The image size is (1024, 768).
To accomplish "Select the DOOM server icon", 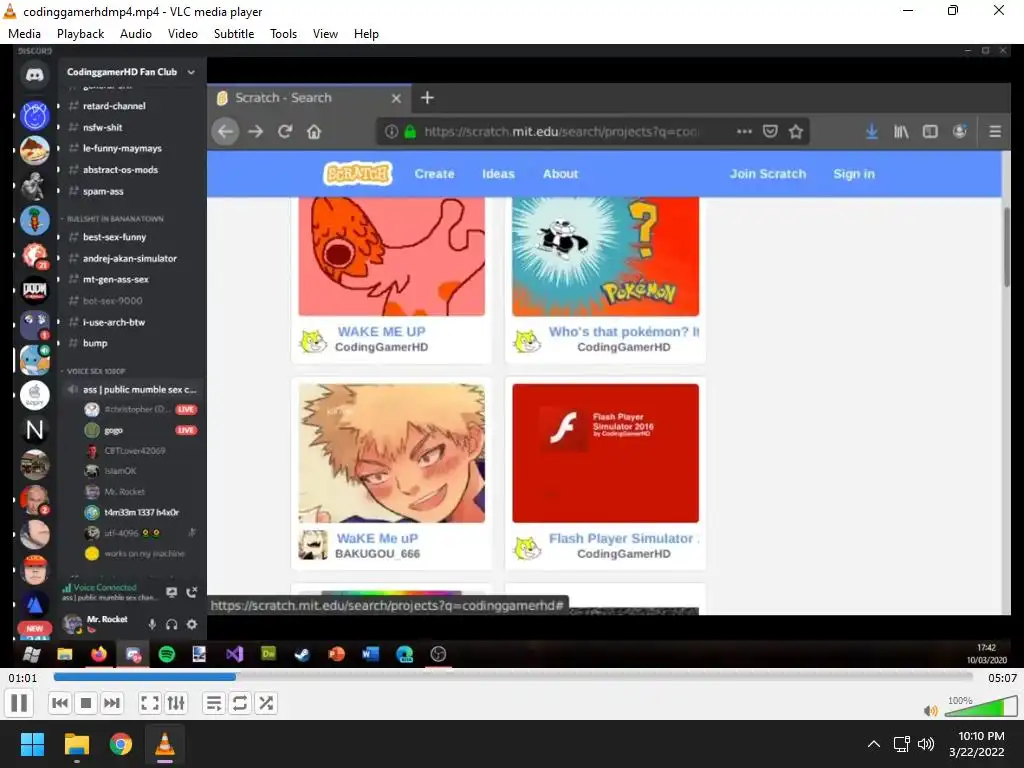I will (x=35, y=289).
